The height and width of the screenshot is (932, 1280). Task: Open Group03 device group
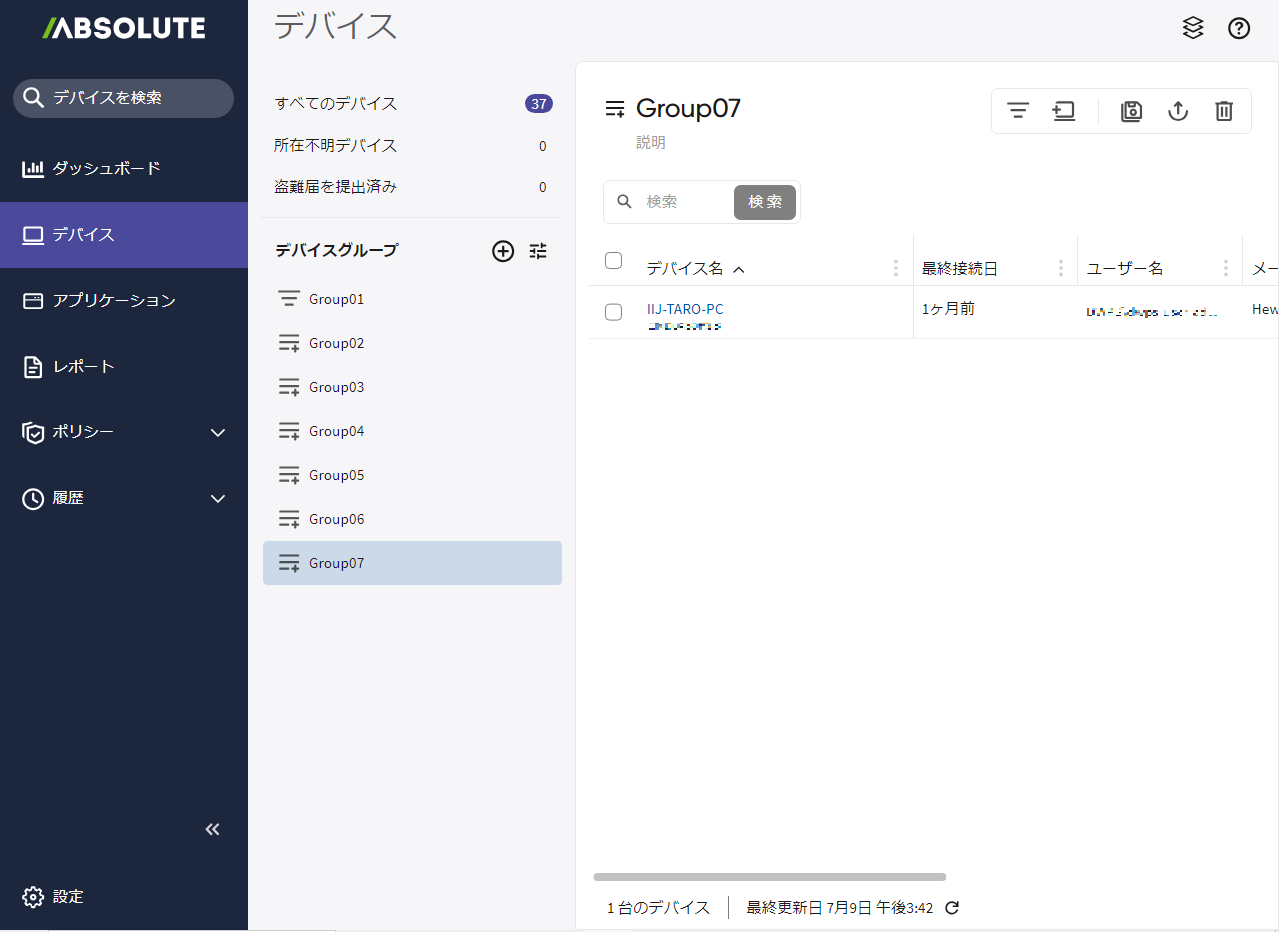click(x=412, y=387)
